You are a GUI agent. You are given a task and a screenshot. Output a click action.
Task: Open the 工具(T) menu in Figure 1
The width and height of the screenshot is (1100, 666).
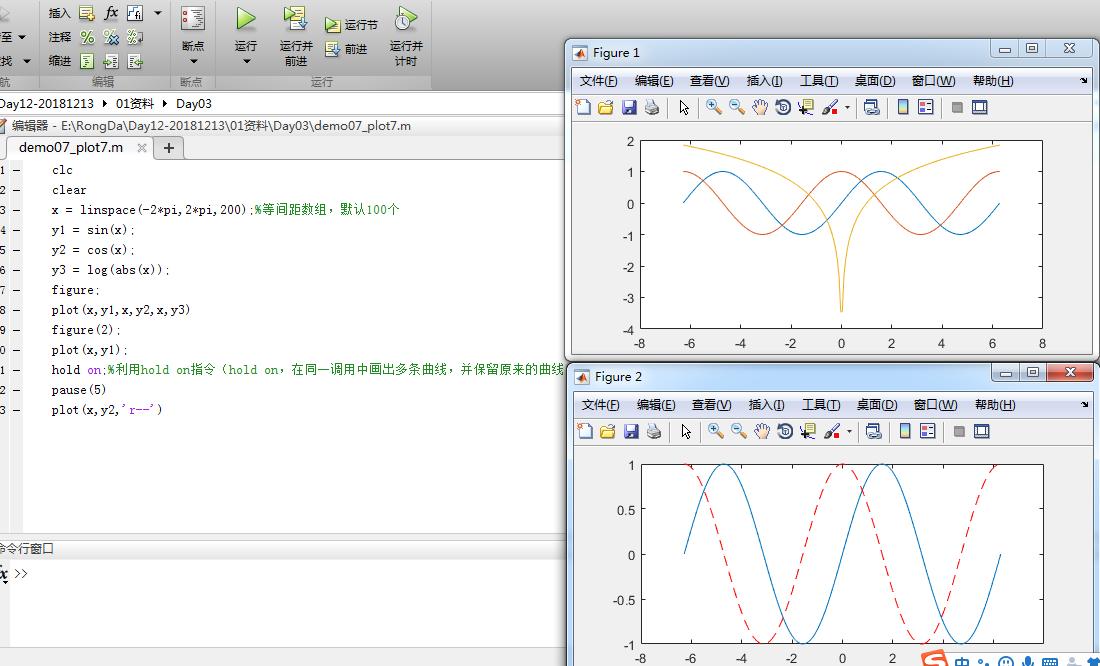tap(819, 81)
